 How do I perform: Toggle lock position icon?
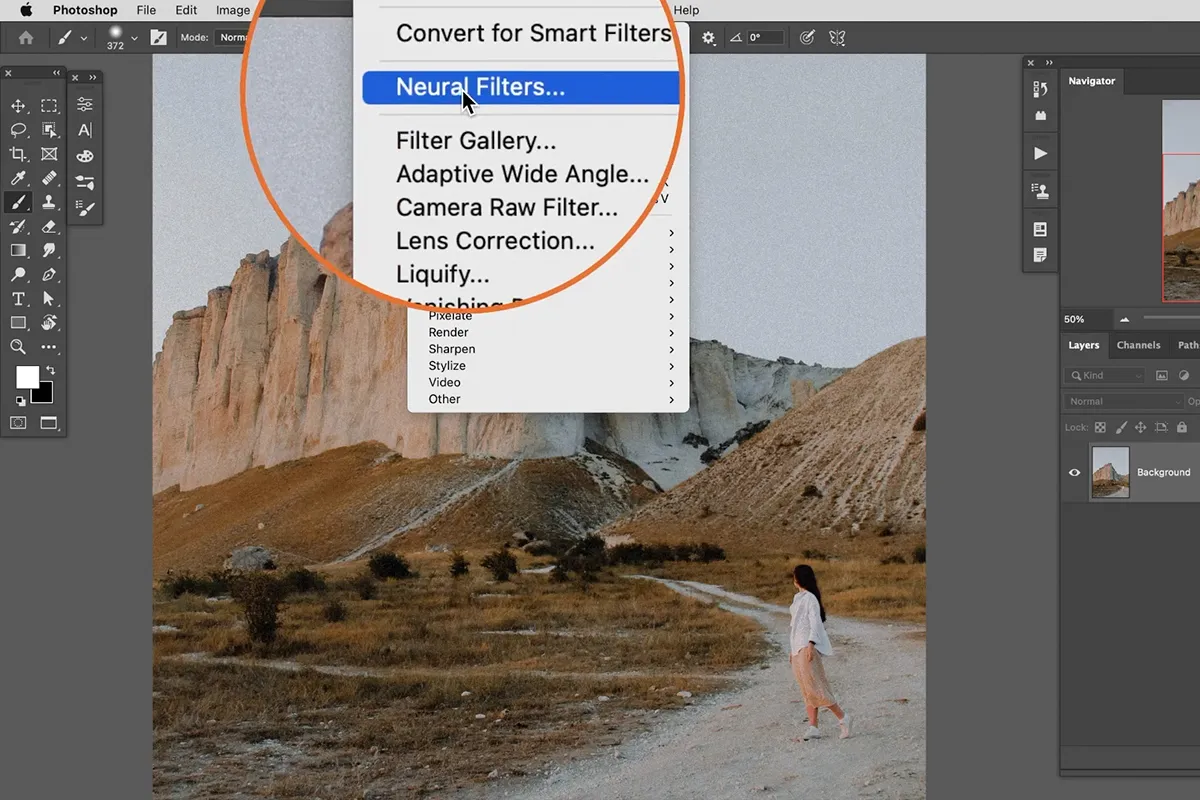click(1141, 427)
